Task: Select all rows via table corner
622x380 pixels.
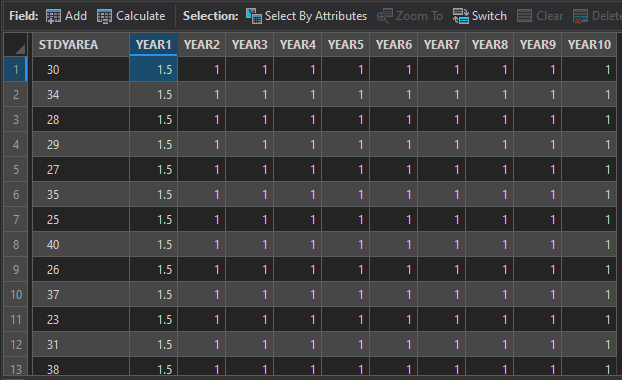Action: click(x=15, y=45)
